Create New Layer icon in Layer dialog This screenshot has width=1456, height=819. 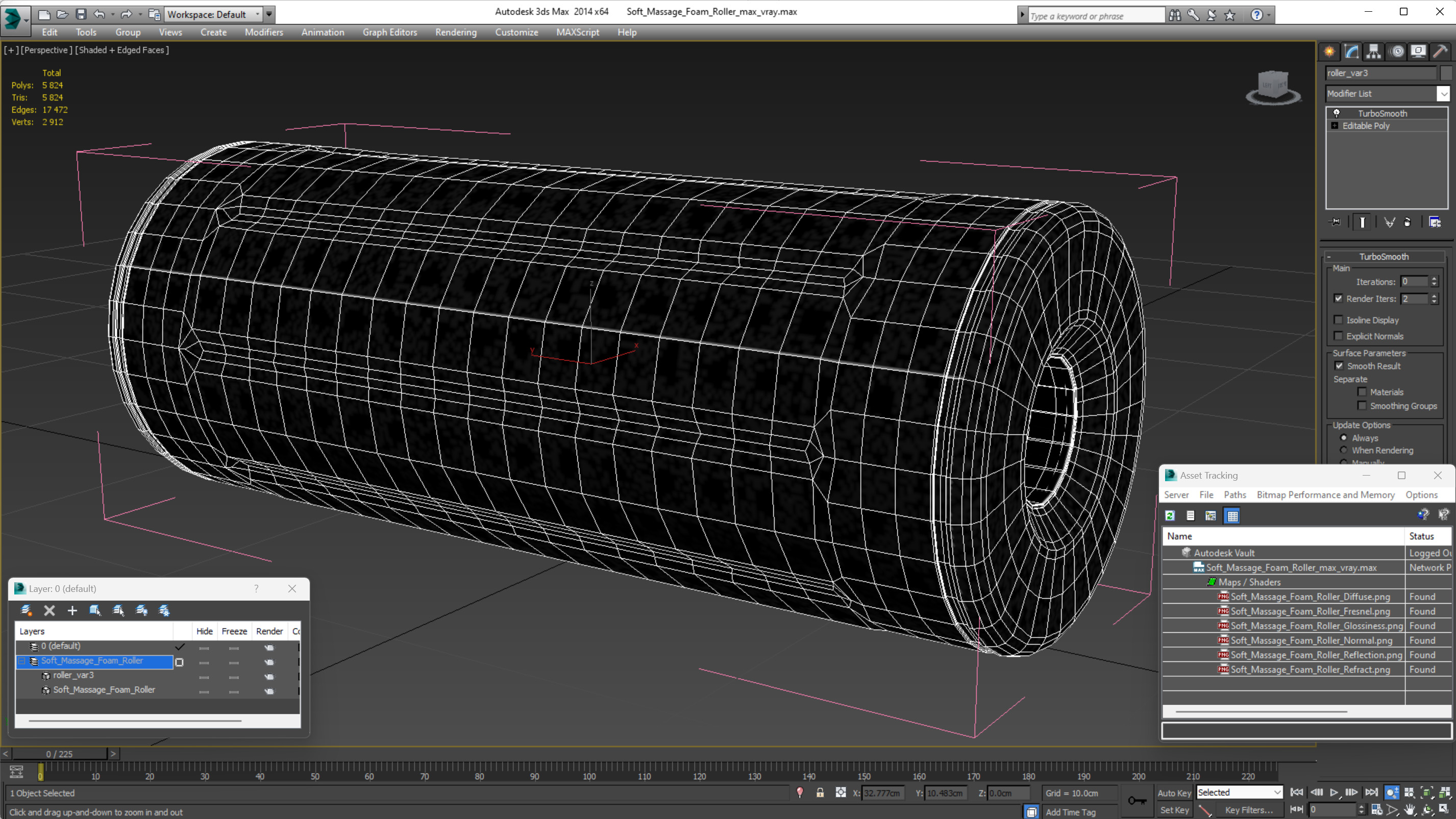[27, 610]
